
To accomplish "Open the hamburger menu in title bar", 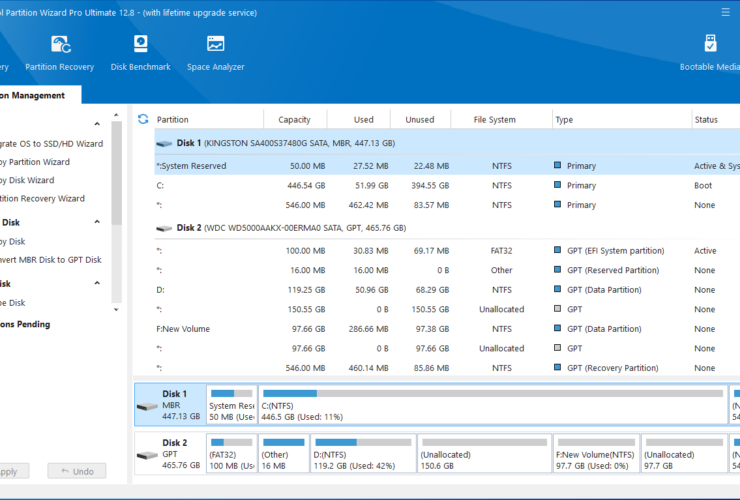I will pos(725,12).
